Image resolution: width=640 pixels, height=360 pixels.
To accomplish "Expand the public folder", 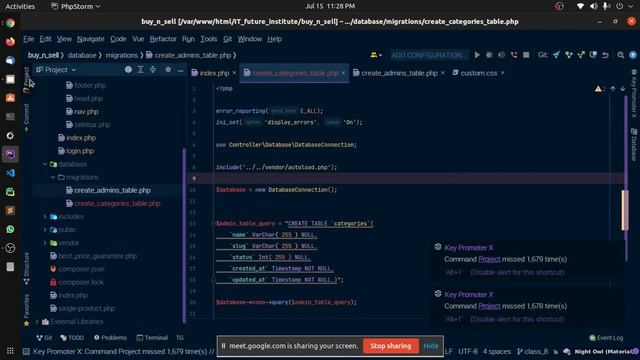I will click(x=45, y=229).
